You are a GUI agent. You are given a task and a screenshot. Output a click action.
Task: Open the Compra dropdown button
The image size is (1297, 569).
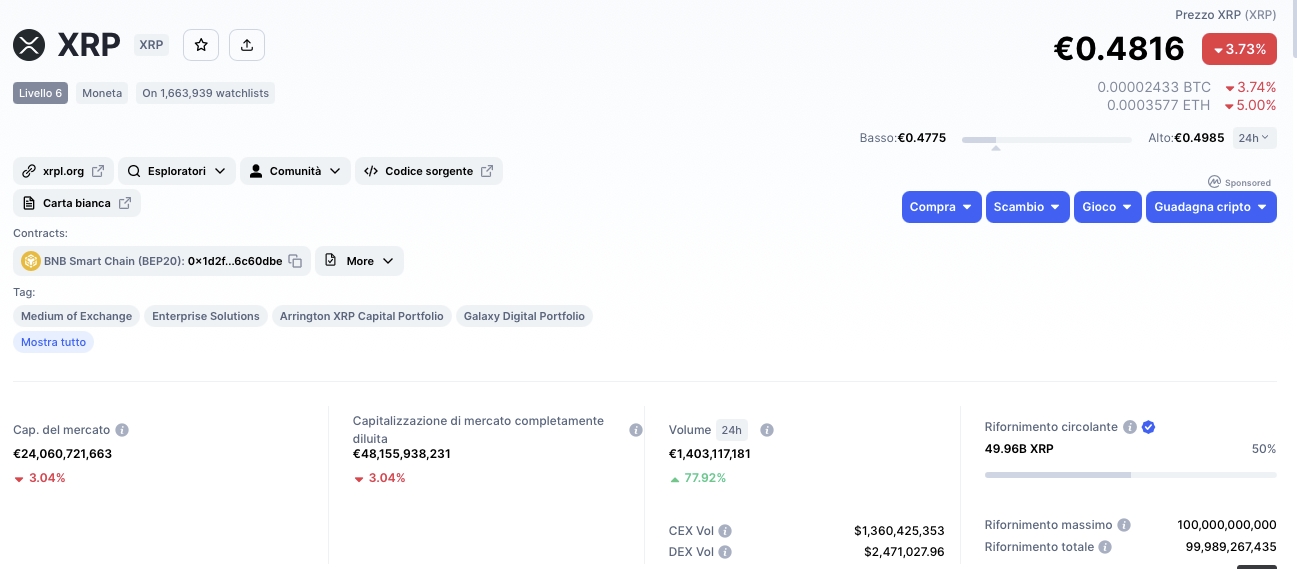941,207
